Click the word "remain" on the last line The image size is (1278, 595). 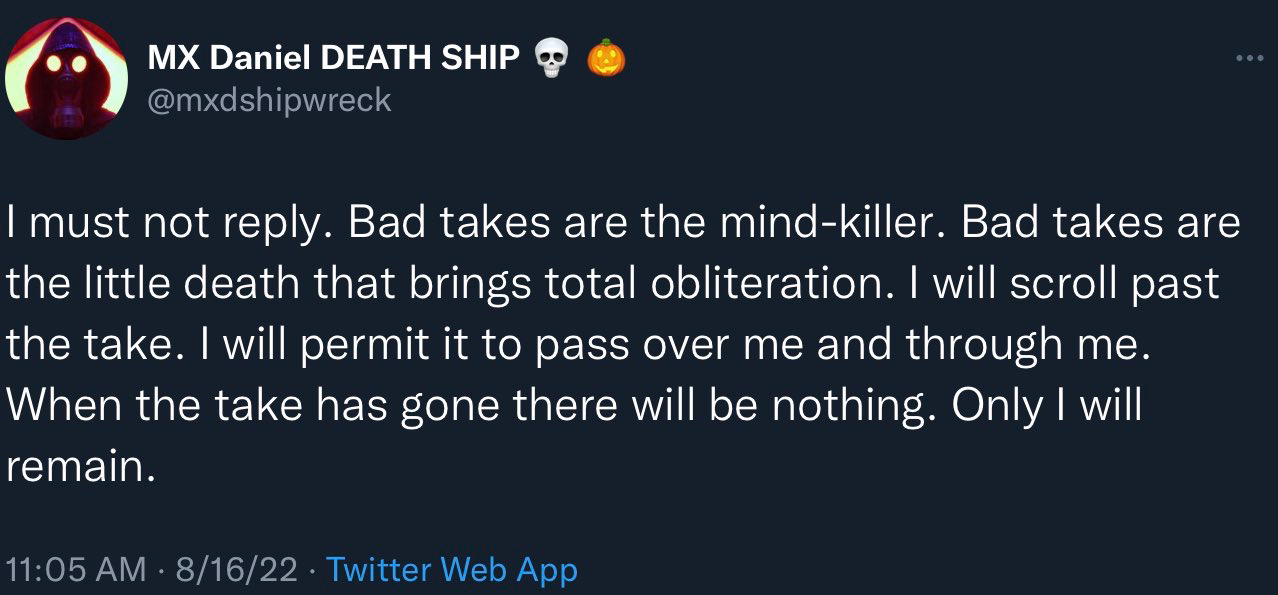pyautogui.click(x=76, y=468)
